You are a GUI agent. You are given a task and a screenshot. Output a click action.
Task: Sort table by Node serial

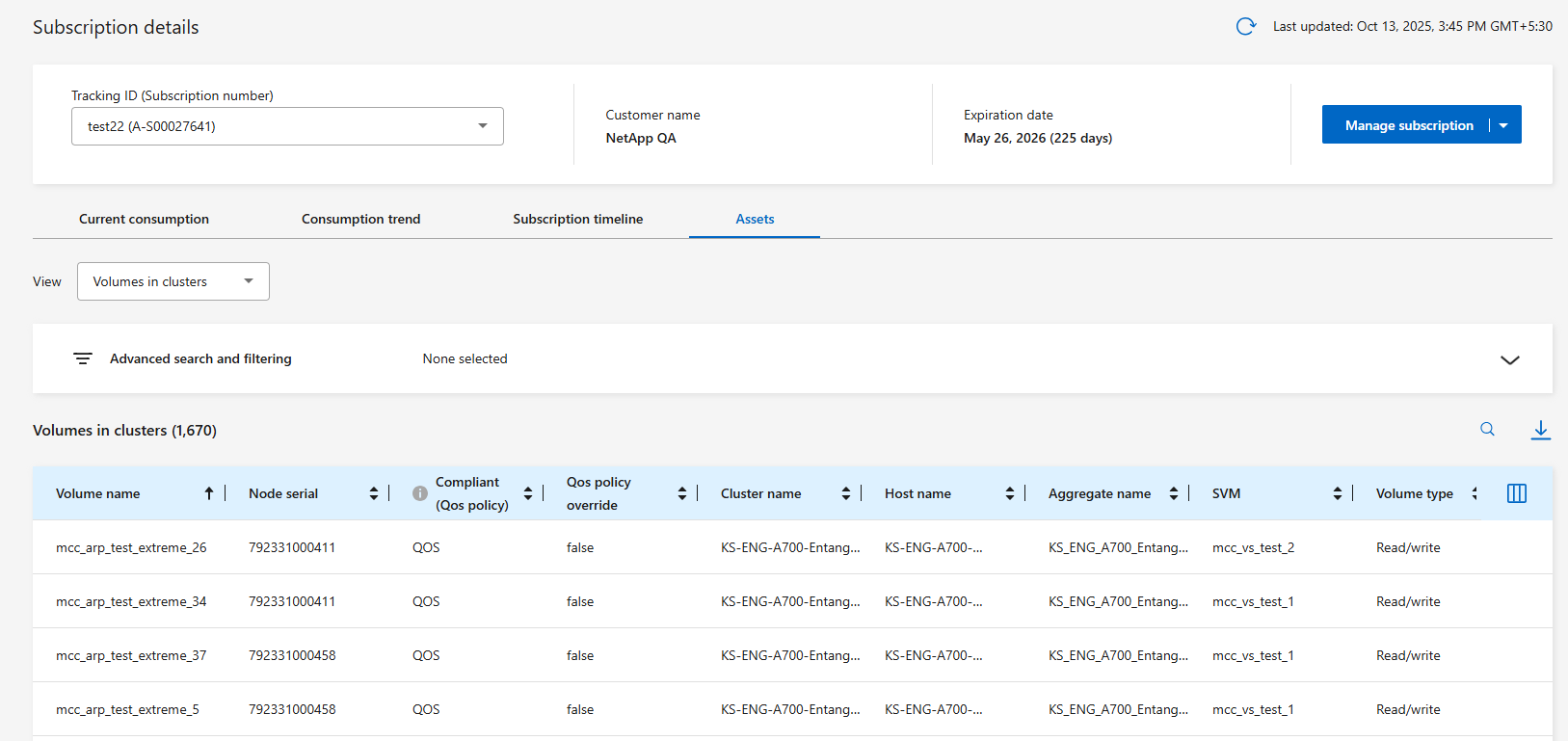[x=373, y=493]
